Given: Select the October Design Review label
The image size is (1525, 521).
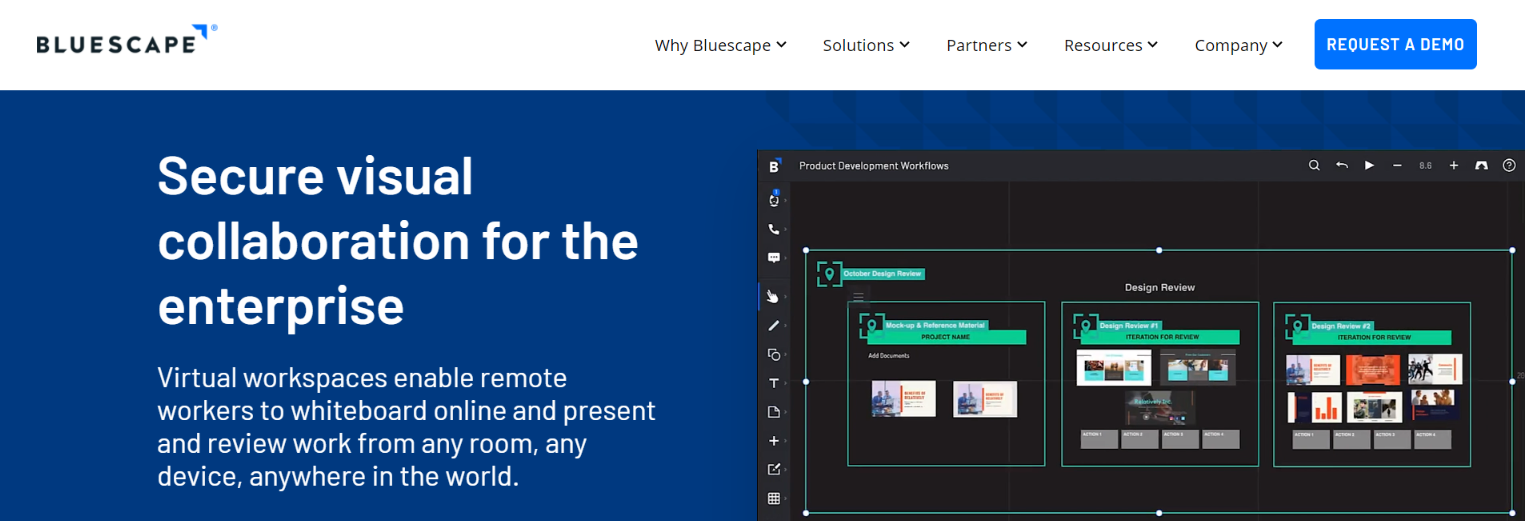Looking at the screenshot, I should coord(882,273).
